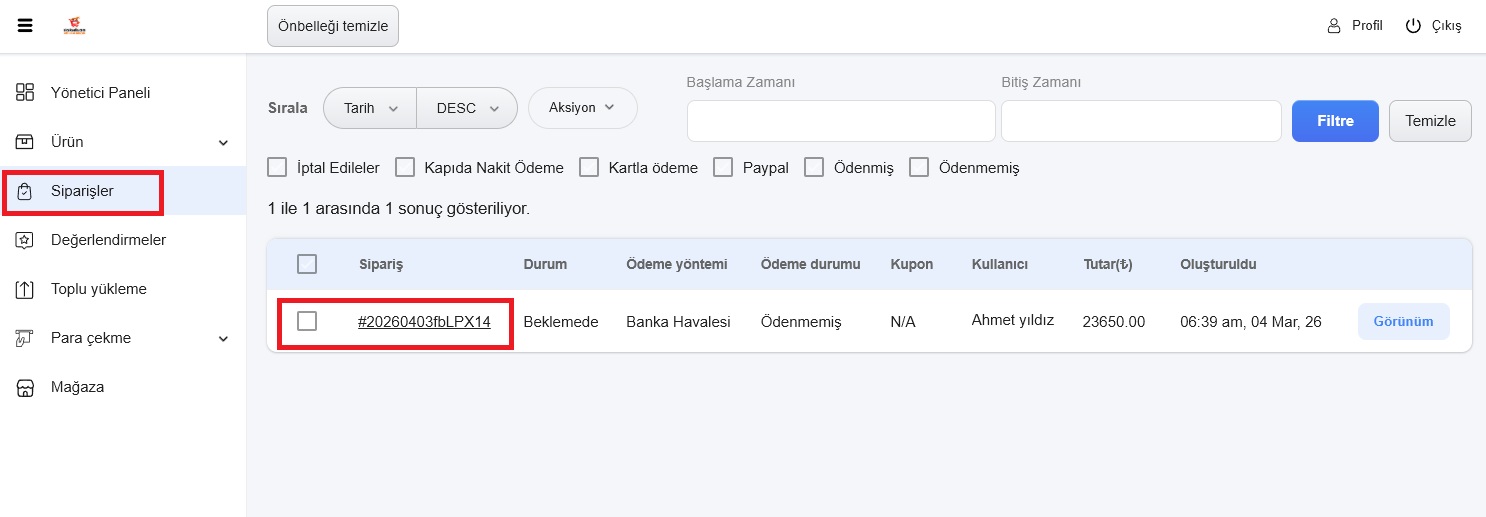The width and height of the screenshot is (1486, 517).
Task: Click the Değerlendirmeler star icon
Action: (26, 240)
